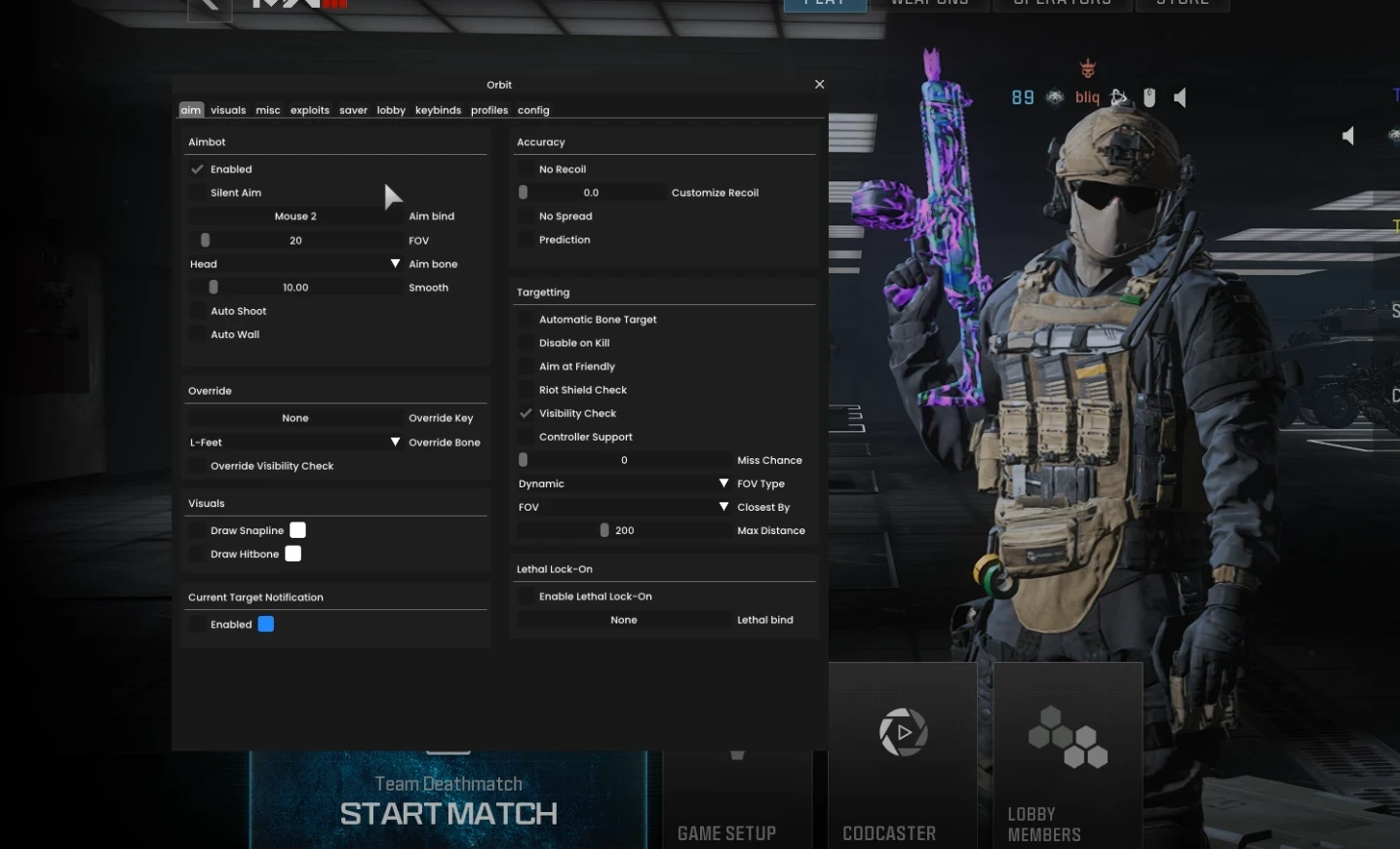Switch to the exploits tab
Screen dimensions: 1400x849
coord(310,110)
